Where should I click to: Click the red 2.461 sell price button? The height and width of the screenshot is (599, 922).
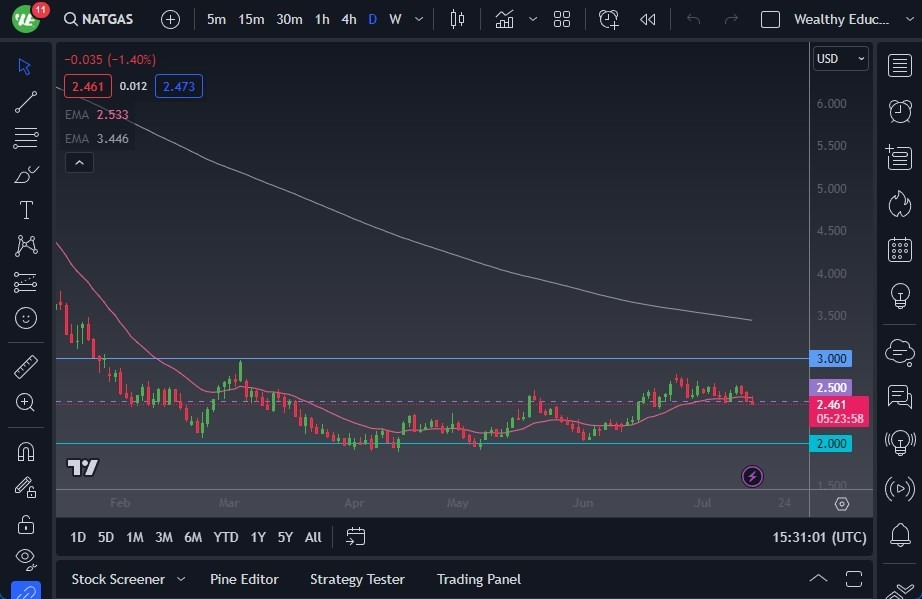pyautogui.click(x=88, y=86)
